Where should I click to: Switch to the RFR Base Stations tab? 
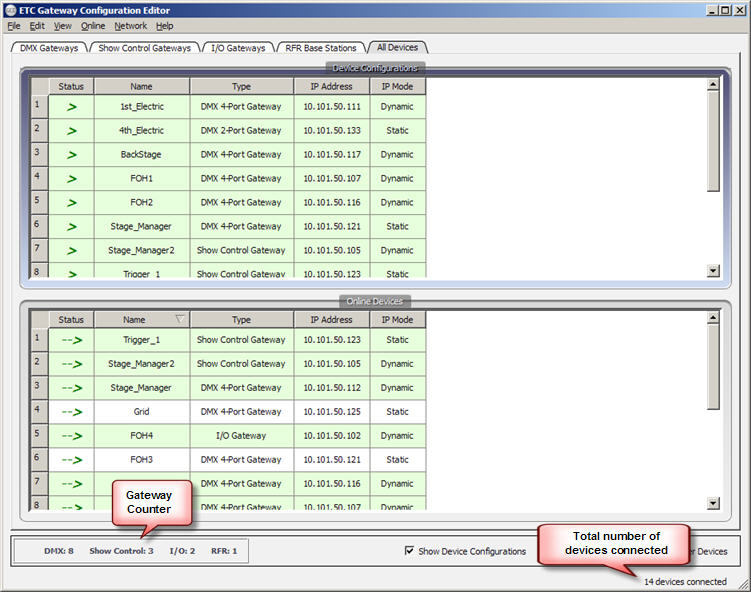[320, 48]
